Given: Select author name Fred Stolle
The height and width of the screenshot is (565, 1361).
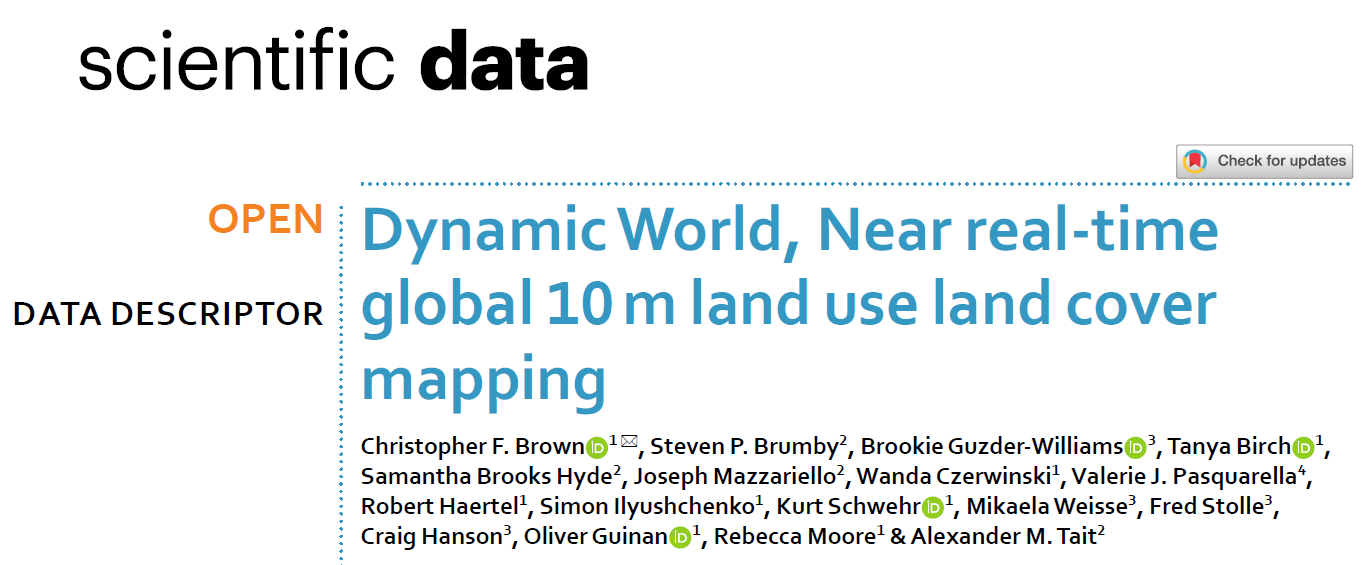Looking at the screenshot, I should [x=1206, y=507].
